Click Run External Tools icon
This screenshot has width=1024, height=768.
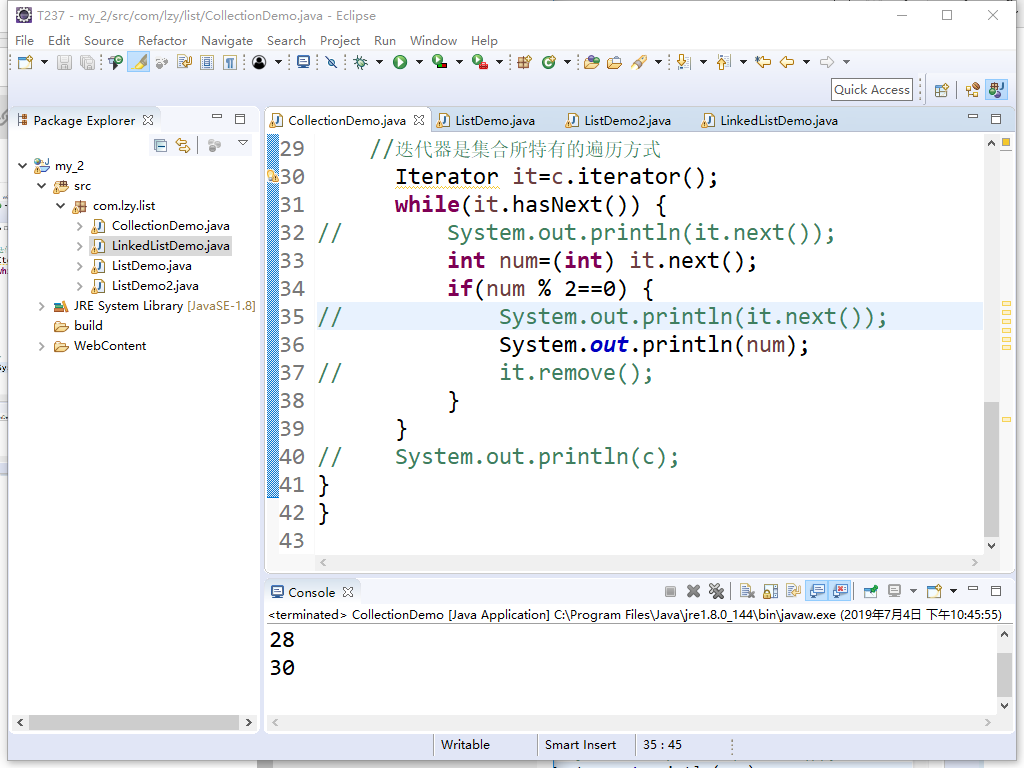[x=480, y=62]
